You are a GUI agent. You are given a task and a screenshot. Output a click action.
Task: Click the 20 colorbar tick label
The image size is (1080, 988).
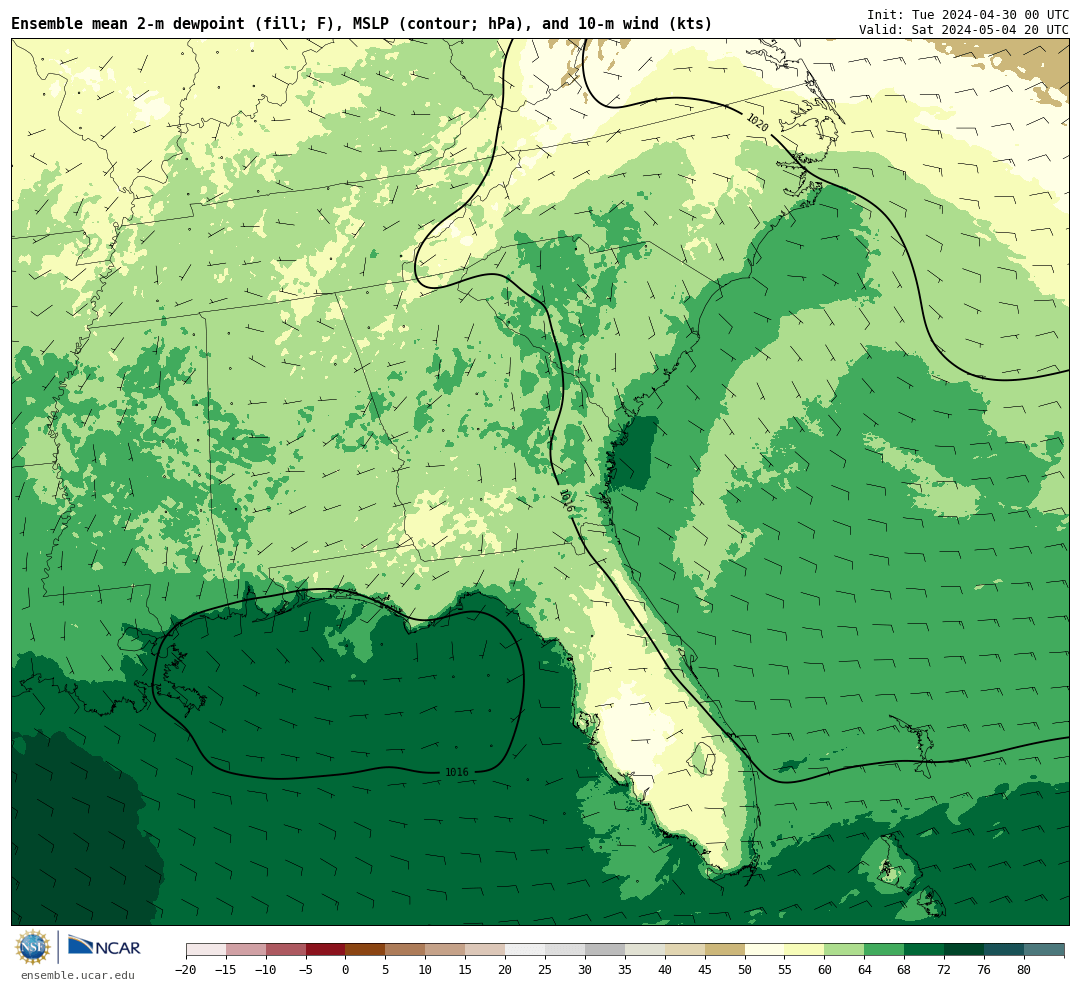coord(506,970)
